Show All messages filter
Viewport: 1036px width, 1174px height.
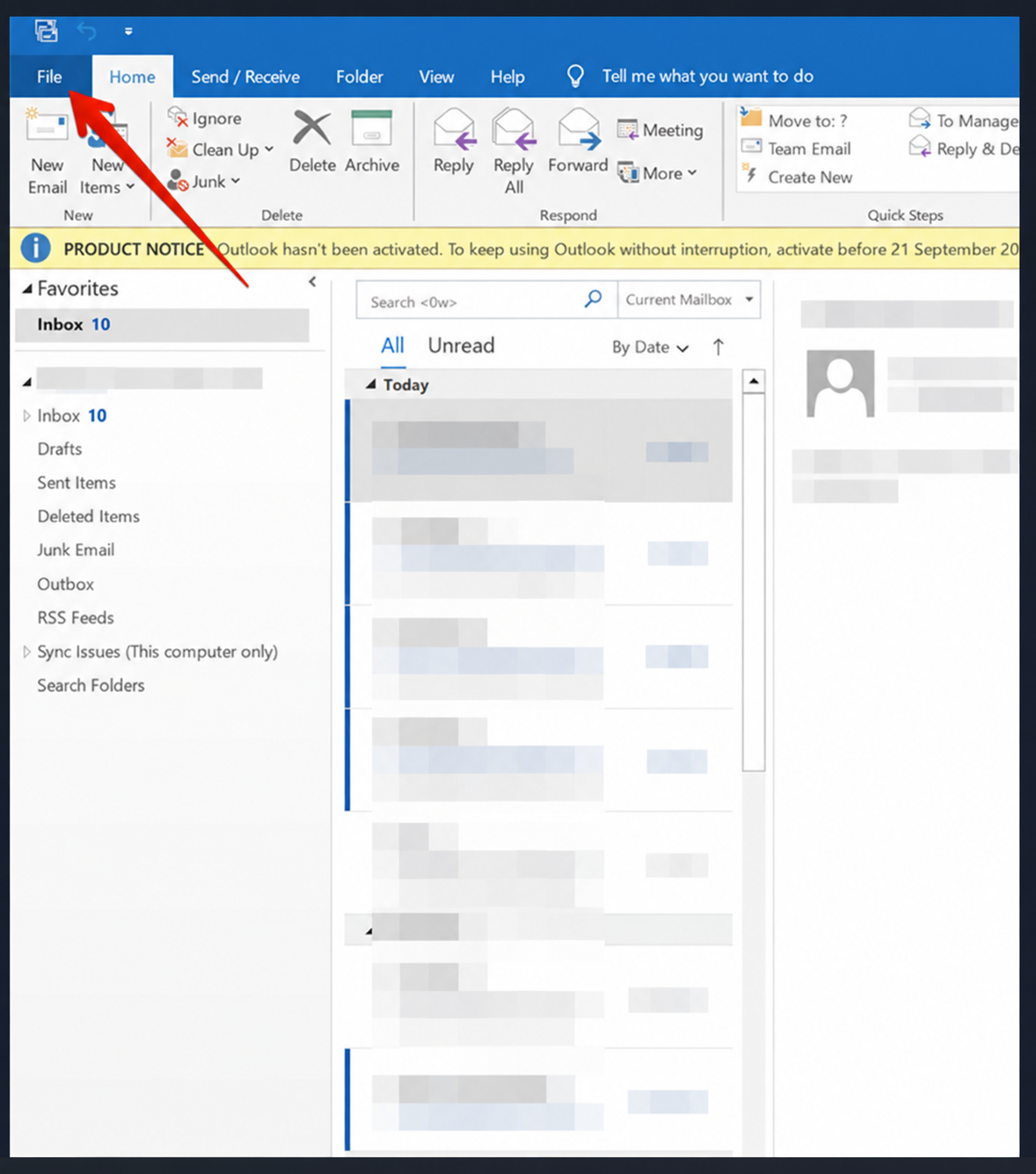(x=392, y=346)
